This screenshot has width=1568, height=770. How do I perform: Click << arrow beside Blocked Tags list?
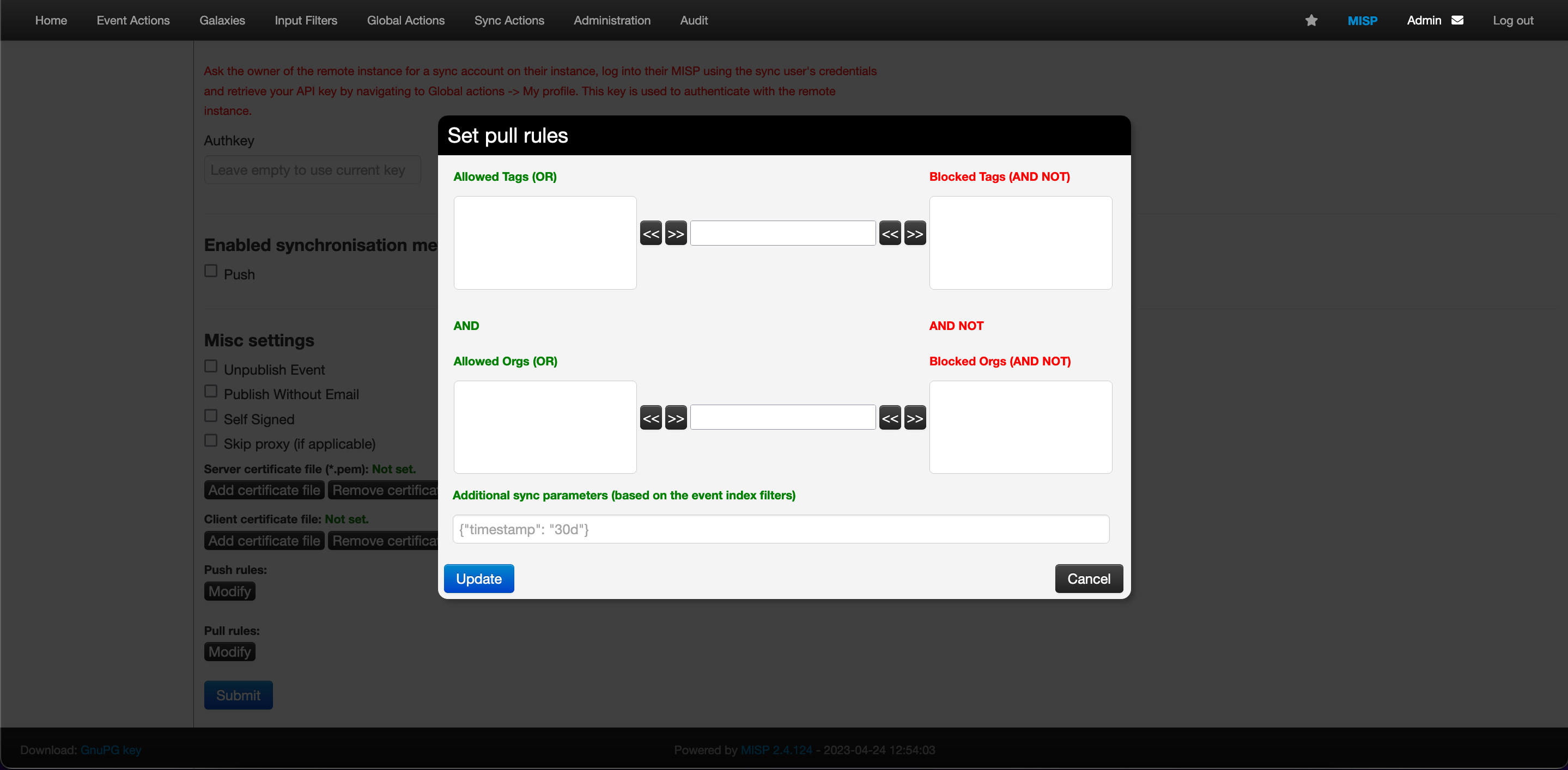click(890, 234)
